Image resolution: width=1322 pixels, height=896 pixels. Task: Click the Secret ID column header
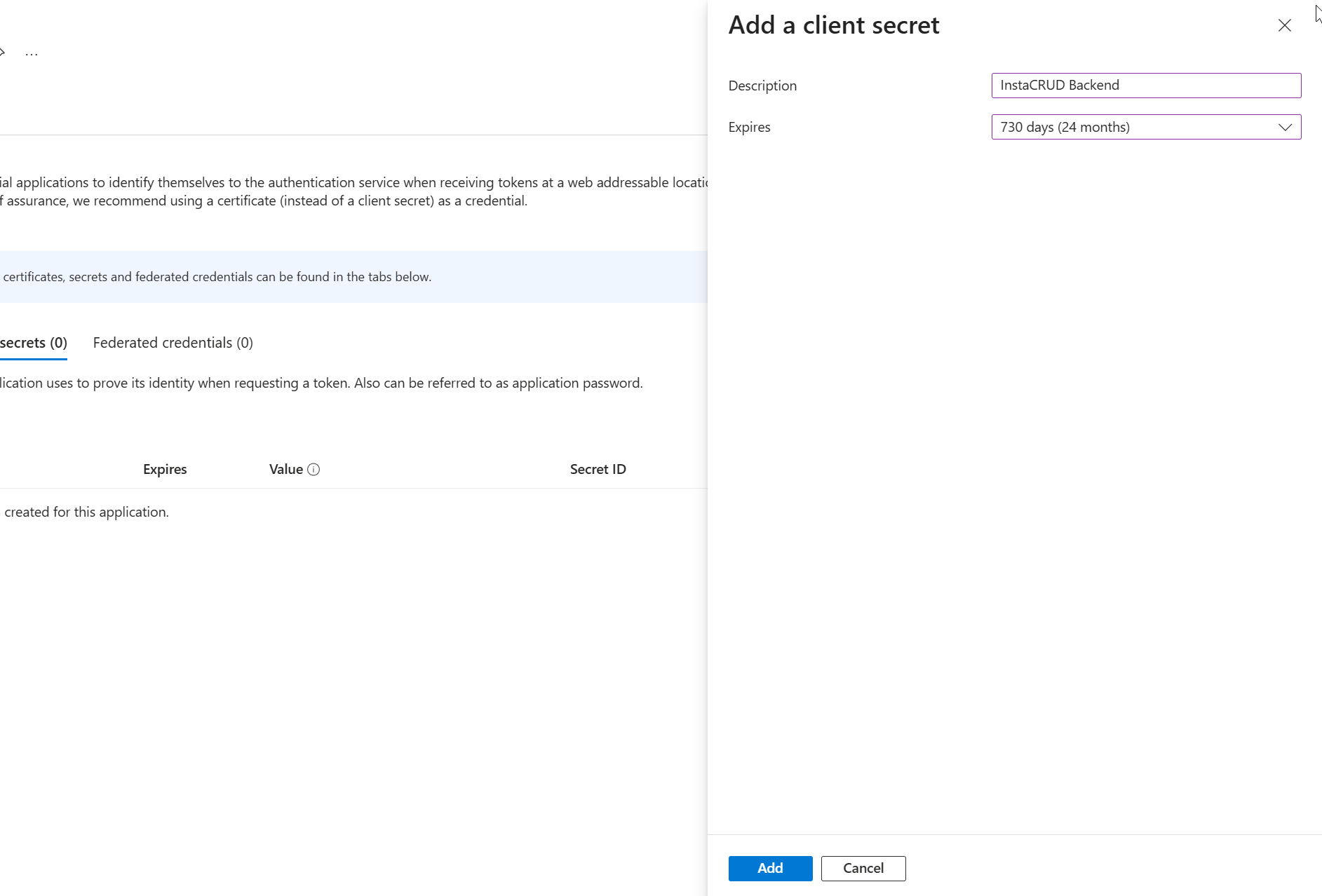pos(598,469)
